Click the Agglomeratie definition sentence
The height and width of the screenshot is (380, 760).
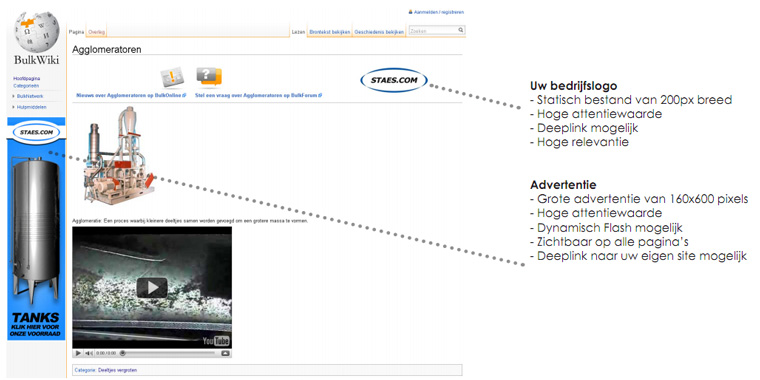point(190,221)
